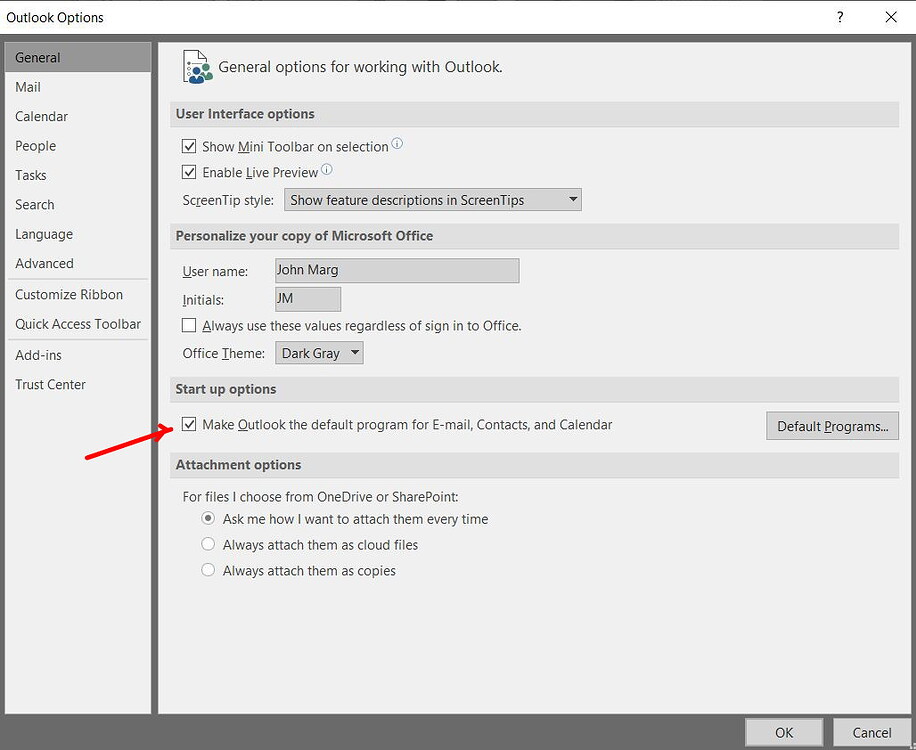916x750 pixels.
Task: Confirm settings with the OK button
Action: click(x=784, y=732)
